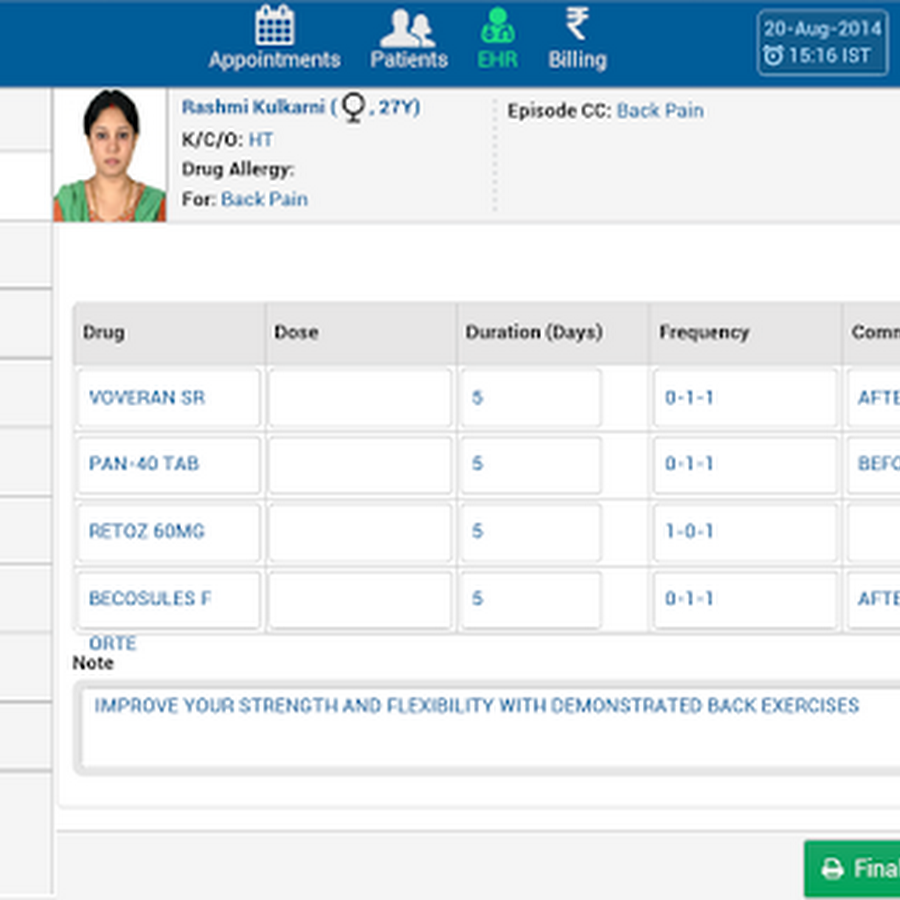This screenshot has width=900, height=900.
Task: Click Duration field for PAN-40 TAB
Action: pyautogui.click(x=531, y=464)
